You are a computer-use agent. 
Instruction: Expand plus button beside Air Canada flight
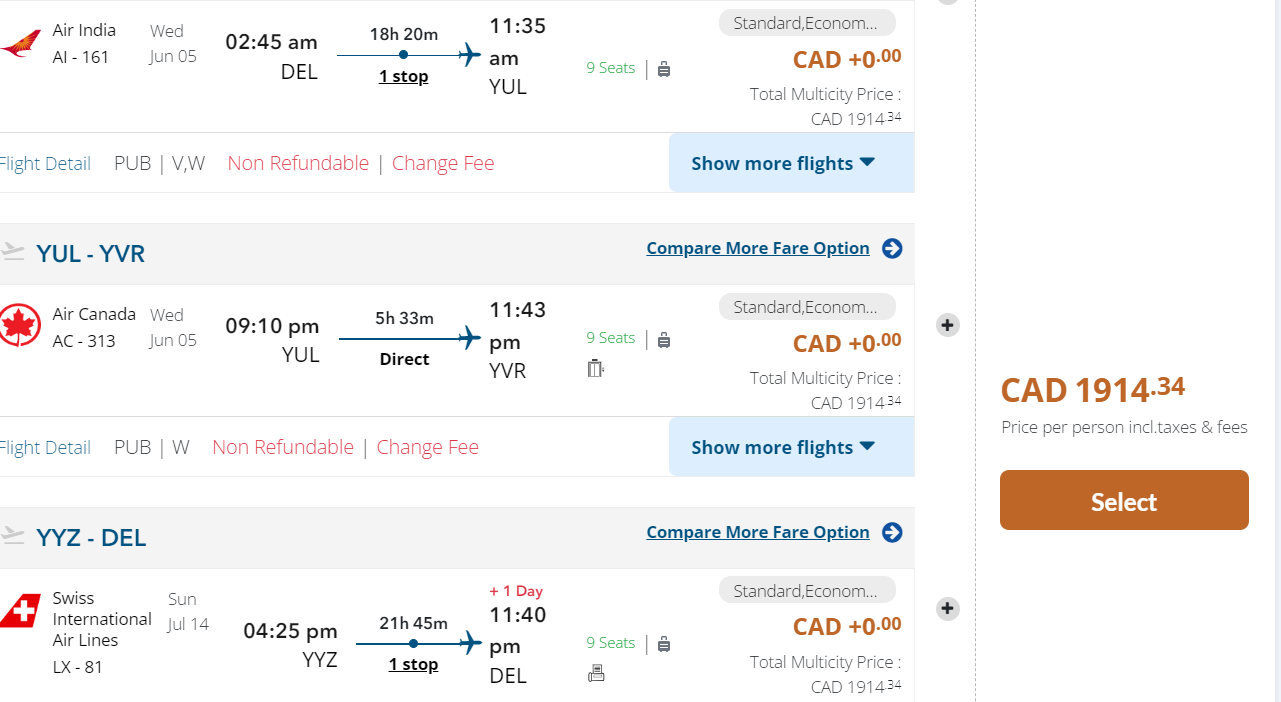click(x=948, y=325)
